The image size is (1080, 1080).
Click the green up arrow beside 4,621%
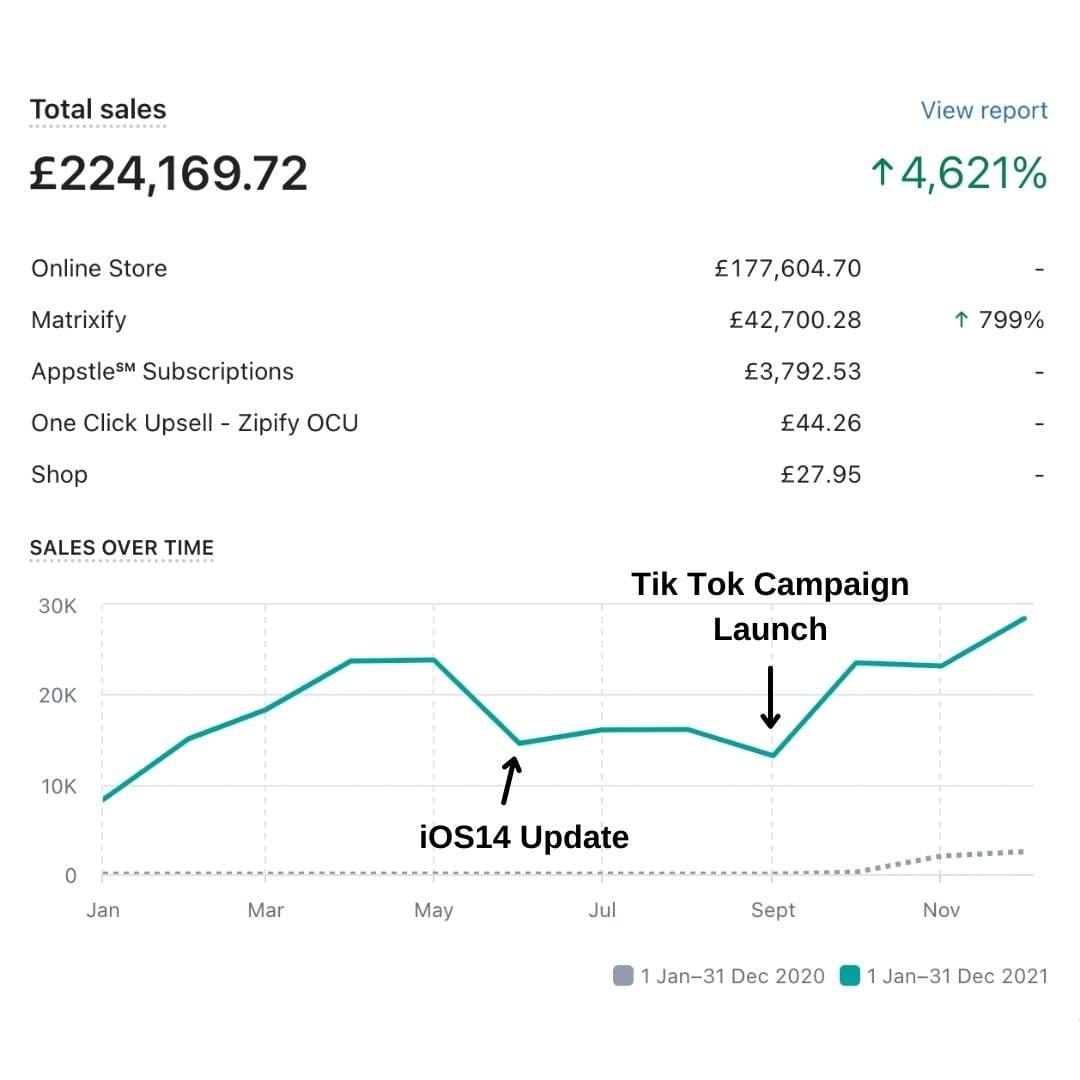pyautogui.click(x=881, y=174)
